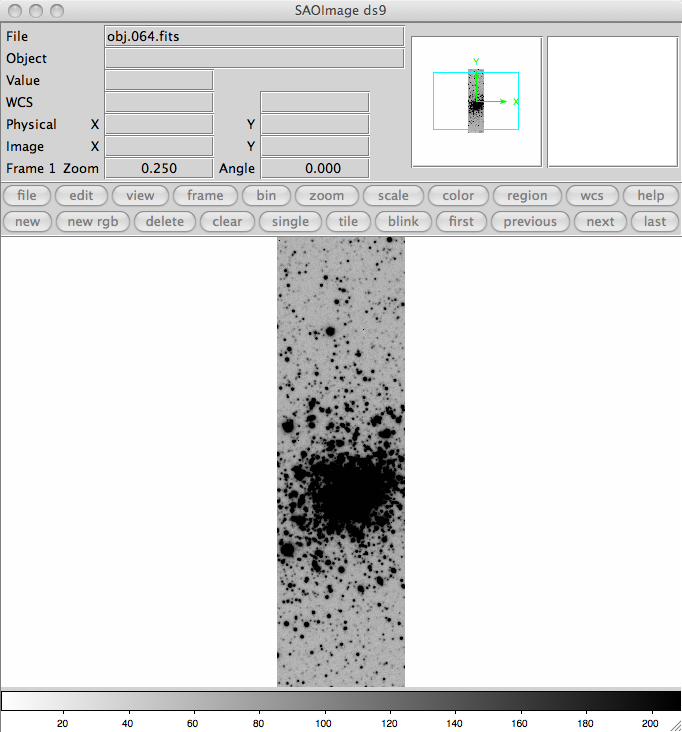Click the Physical X coordinate field
The width and height of the screenshot is (682, 732).
(159, 125)
